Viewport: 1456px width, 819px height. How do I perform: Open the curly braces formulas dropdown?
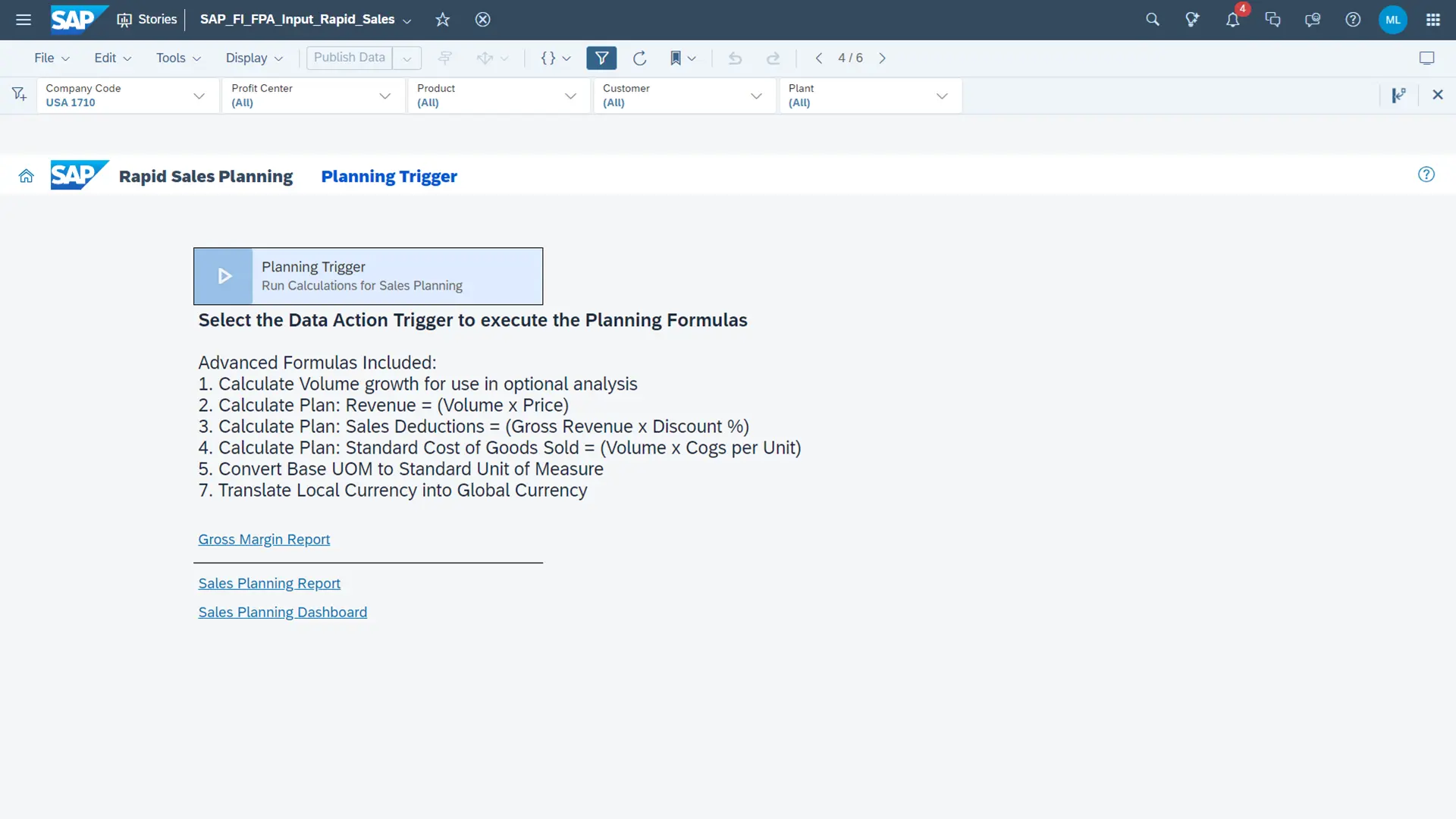[555, 58]
